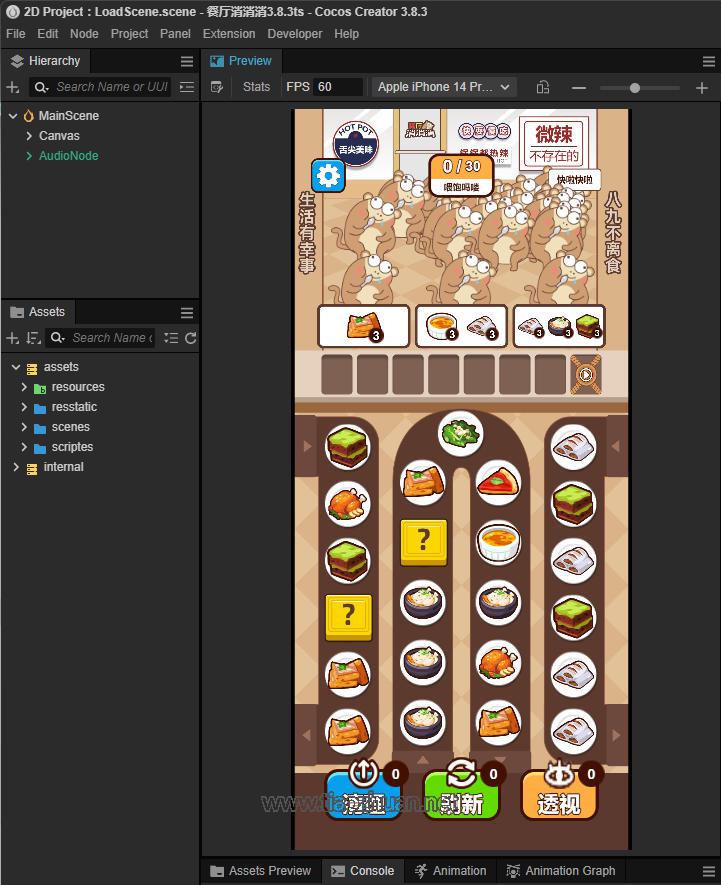
Task: Click the FPS input field
Action: coord(338,87)
